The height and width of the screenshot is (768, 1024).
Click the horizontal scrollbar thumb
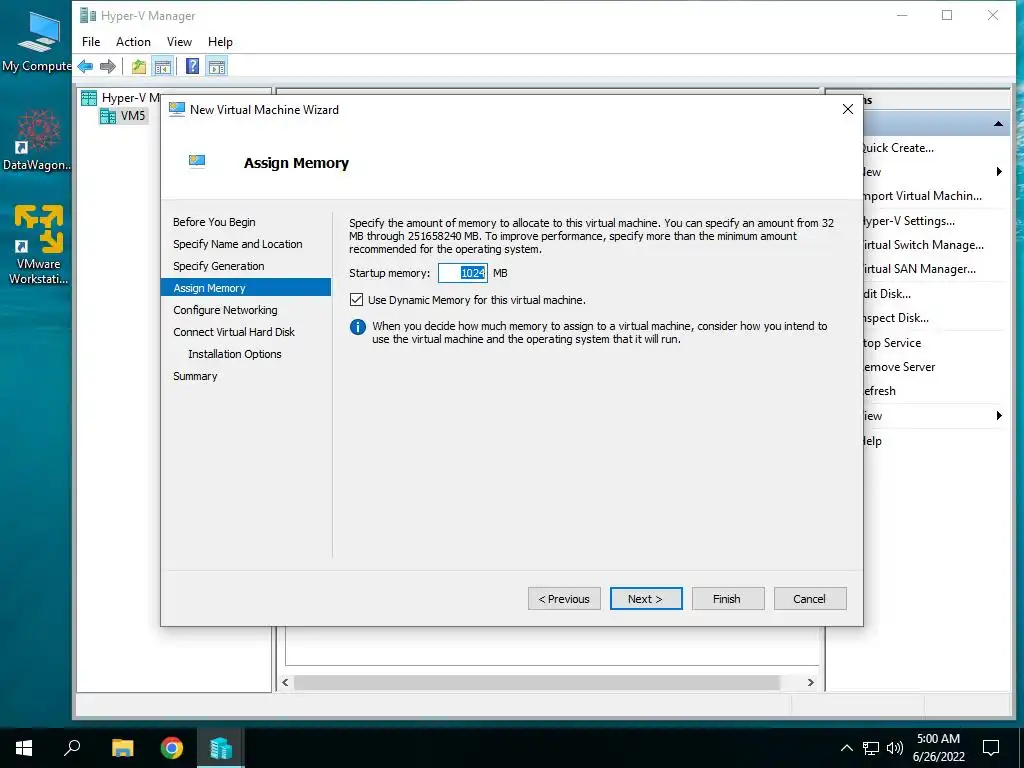tap(537, 682)
